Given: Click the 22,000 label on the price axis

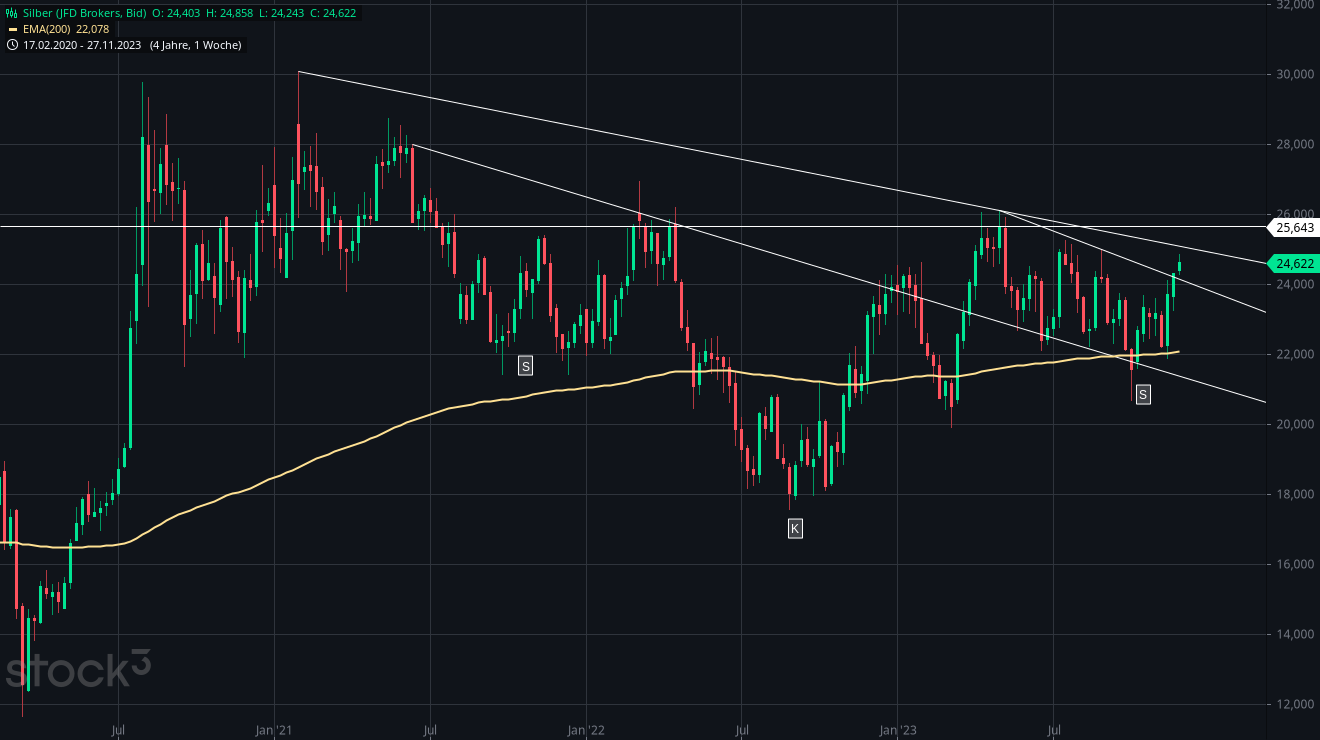Looking at the screenshot, I should (x=1294, y=354).
